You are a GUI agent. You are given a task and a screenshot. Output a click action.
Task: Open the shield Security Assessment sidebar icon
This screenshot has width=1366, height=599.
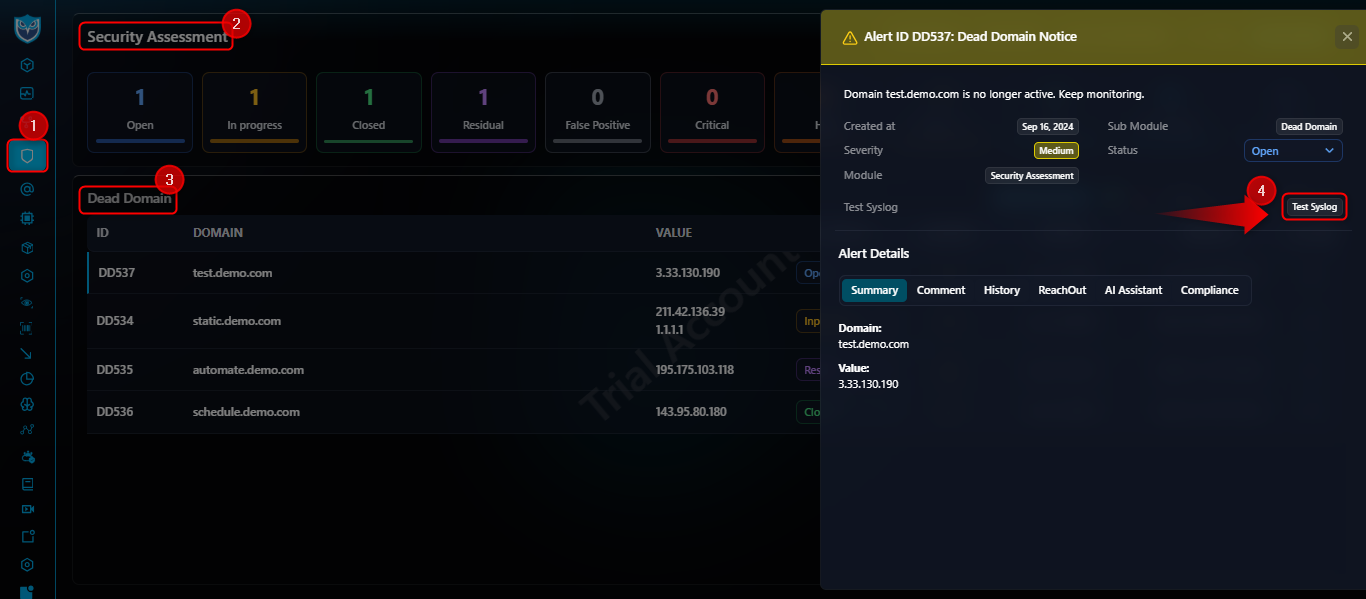27,156
